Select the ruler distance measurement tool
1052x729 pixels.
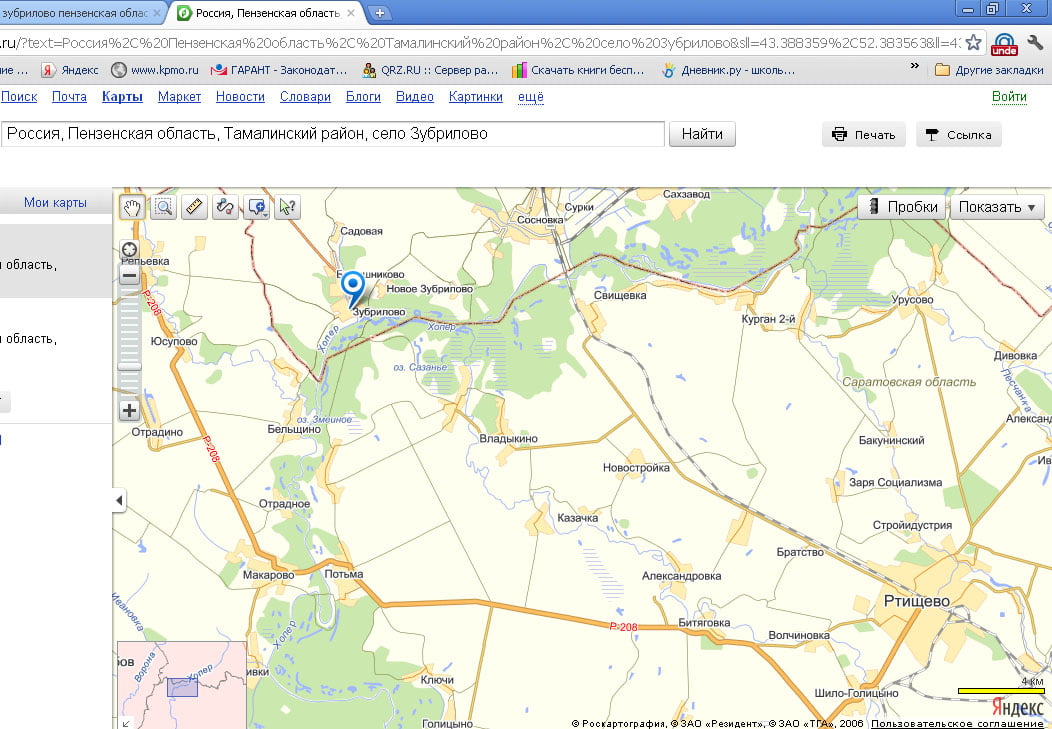tap(194, 207)
